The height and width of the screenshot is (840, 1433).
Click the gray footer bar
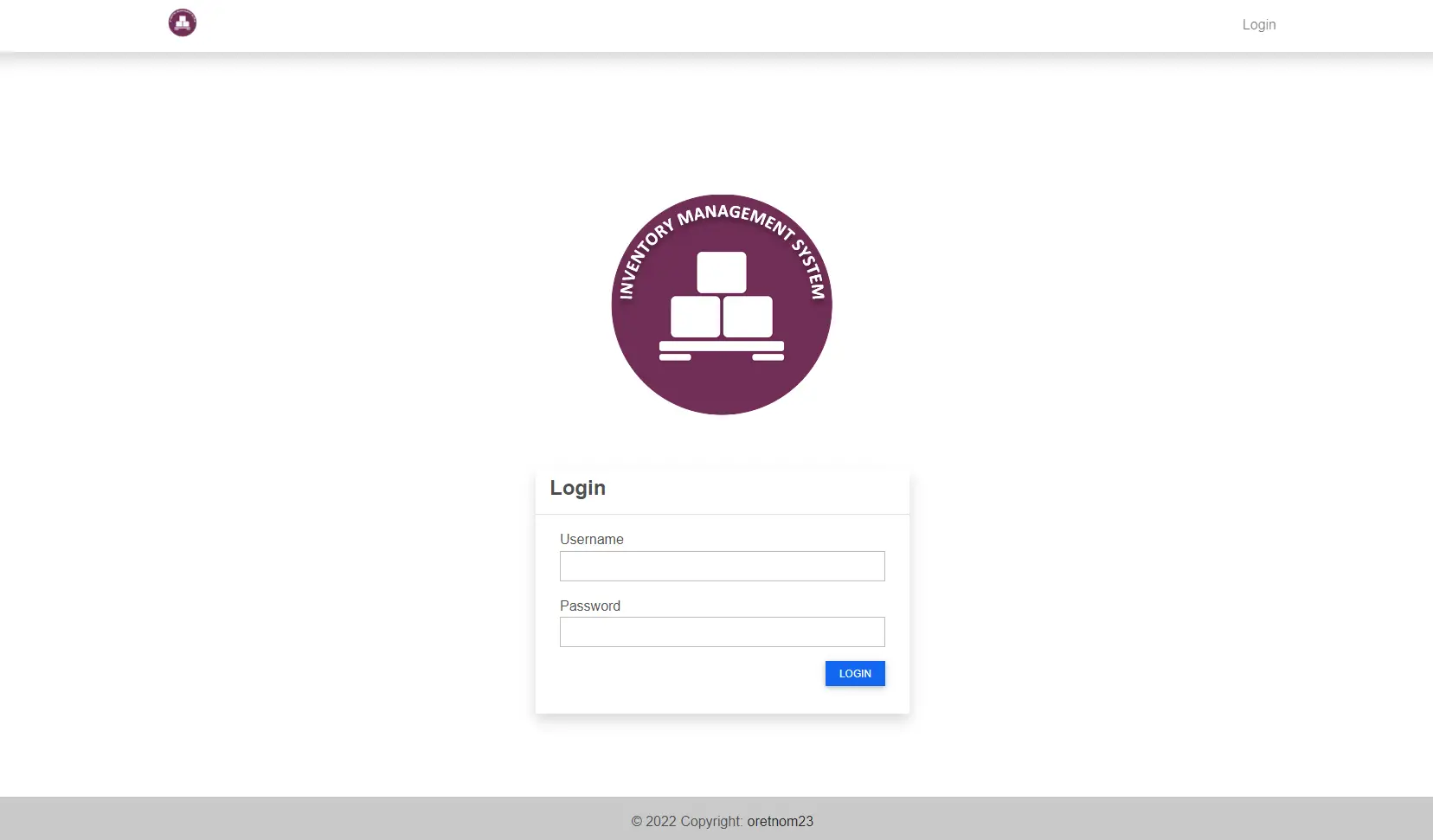point(716,818)
